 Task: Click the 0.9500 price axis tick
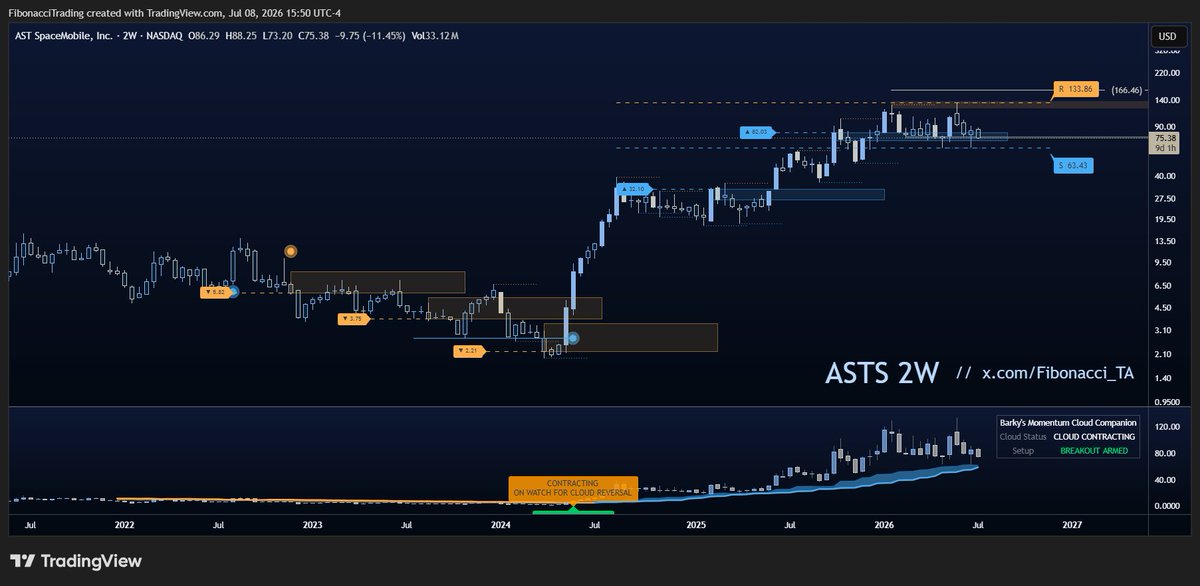(x=1166, y=400)
